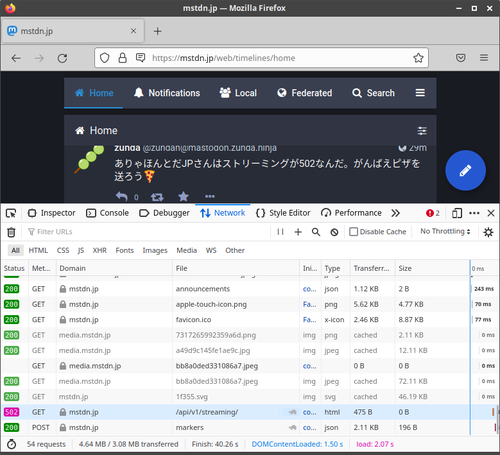Filter requests by HTML
The image size is (500, 455).
38,250
